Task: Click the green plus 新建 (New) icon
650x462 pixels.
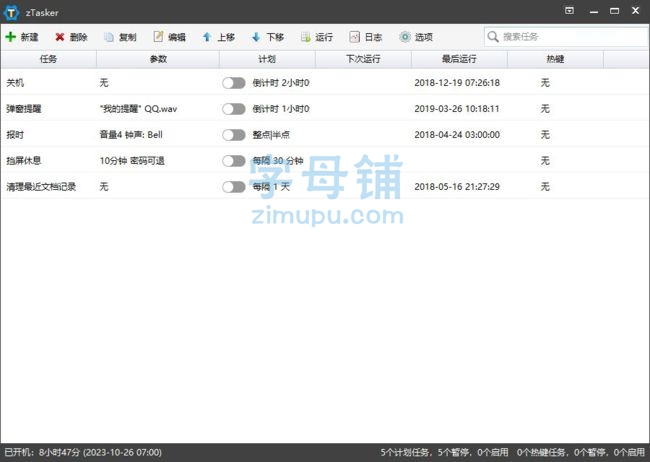Action: 10,37
